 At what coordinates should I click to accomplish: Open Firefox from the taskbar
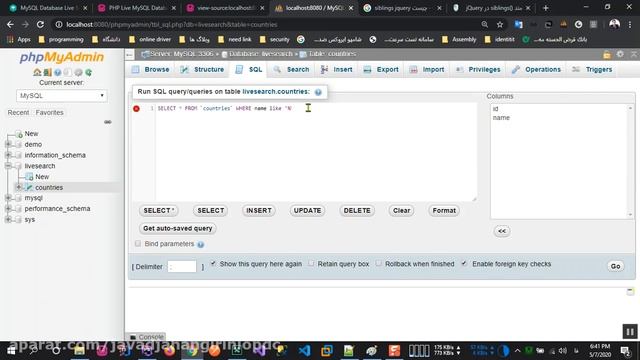pyautogui.click(x=169, y=350)
